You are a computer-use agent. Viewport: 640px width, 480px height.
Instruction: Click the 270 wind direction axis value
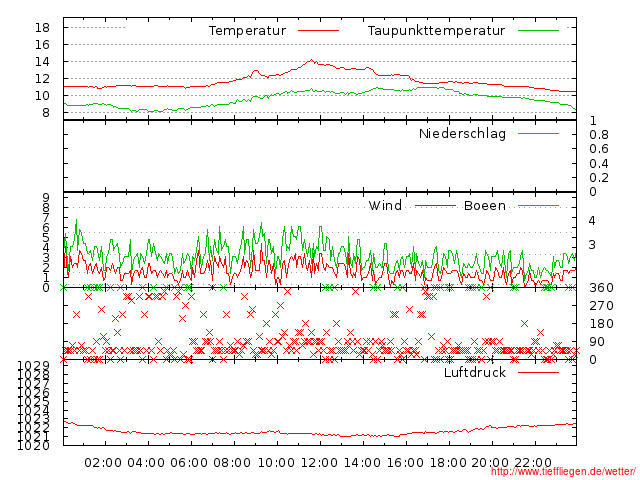point(601,306)
